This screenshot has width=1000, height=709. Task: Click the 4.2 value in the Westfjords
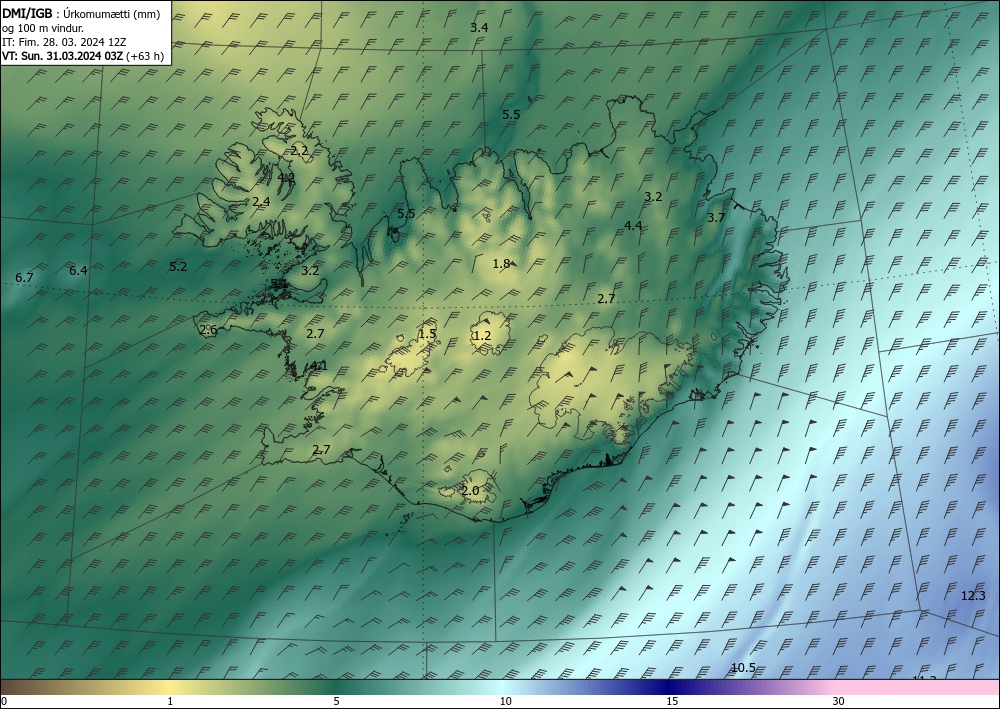pos(286,178)
